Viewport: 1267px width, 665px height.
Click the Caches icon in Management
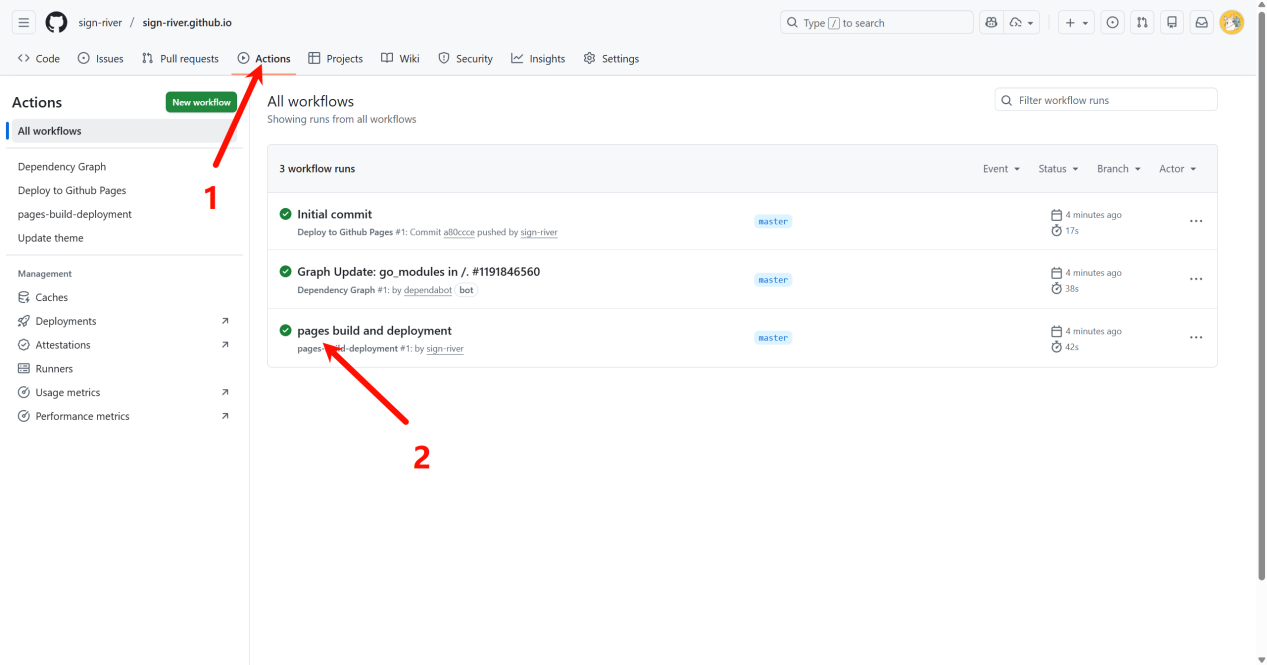point(24,297)
